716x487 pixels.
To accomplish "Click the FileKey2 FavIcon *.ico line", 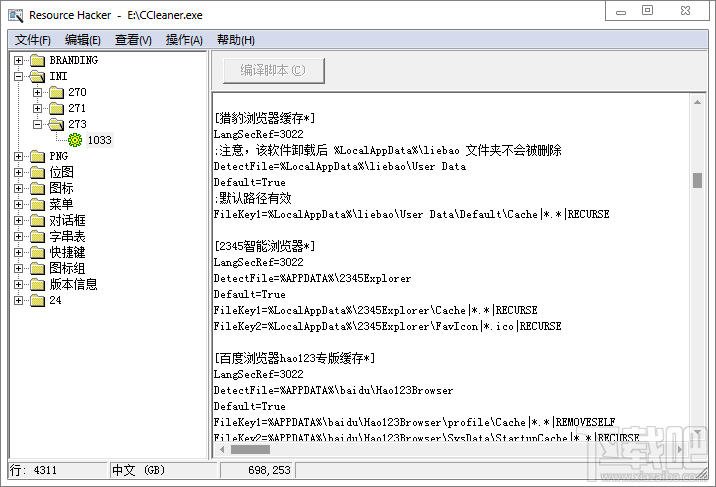I will click(387, 326).
